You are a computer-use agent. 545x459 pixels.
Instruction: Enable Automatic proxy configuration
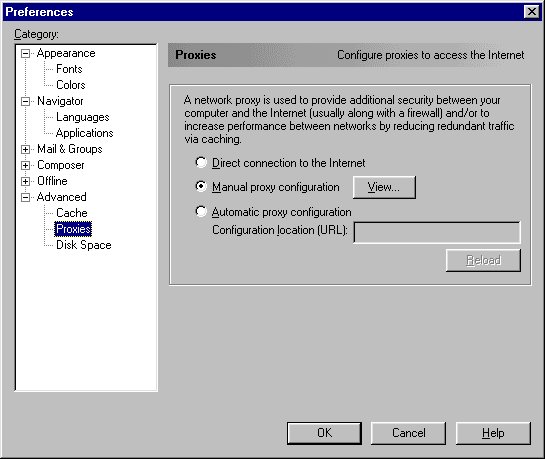[201, 211]
